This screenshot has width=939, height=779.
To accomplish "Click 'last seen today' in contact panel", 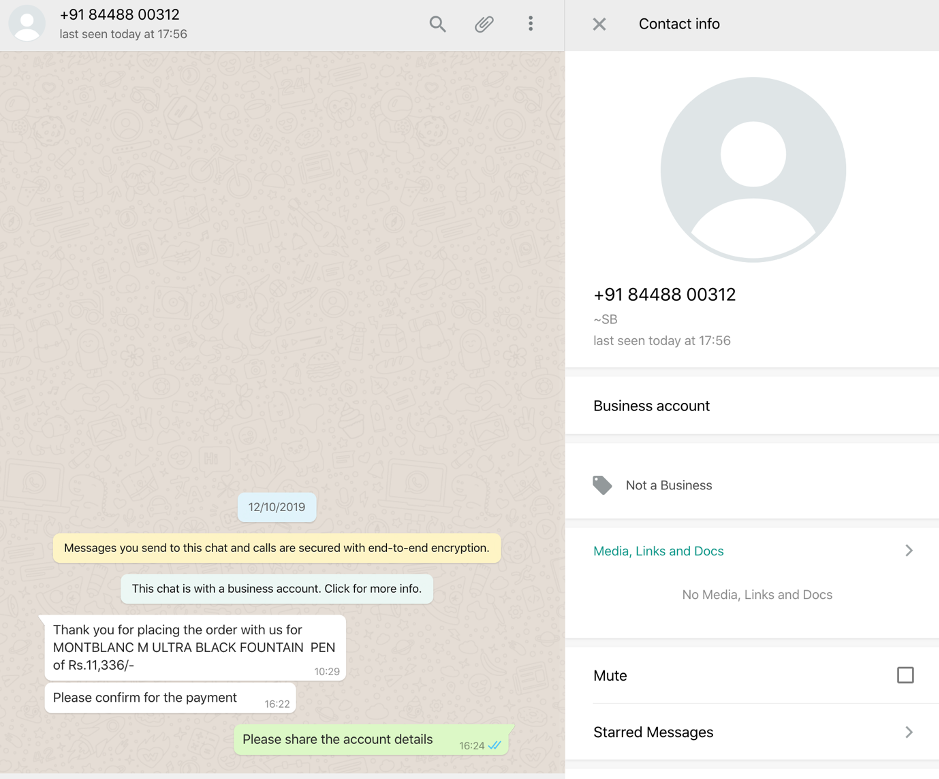I will point(662,341).
